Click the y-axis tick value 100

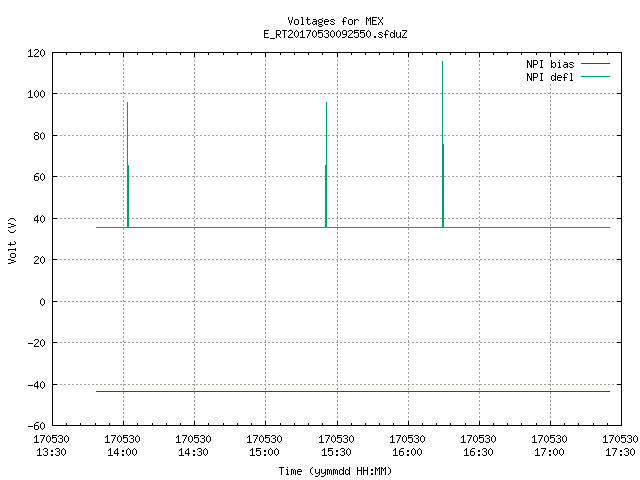36,94
